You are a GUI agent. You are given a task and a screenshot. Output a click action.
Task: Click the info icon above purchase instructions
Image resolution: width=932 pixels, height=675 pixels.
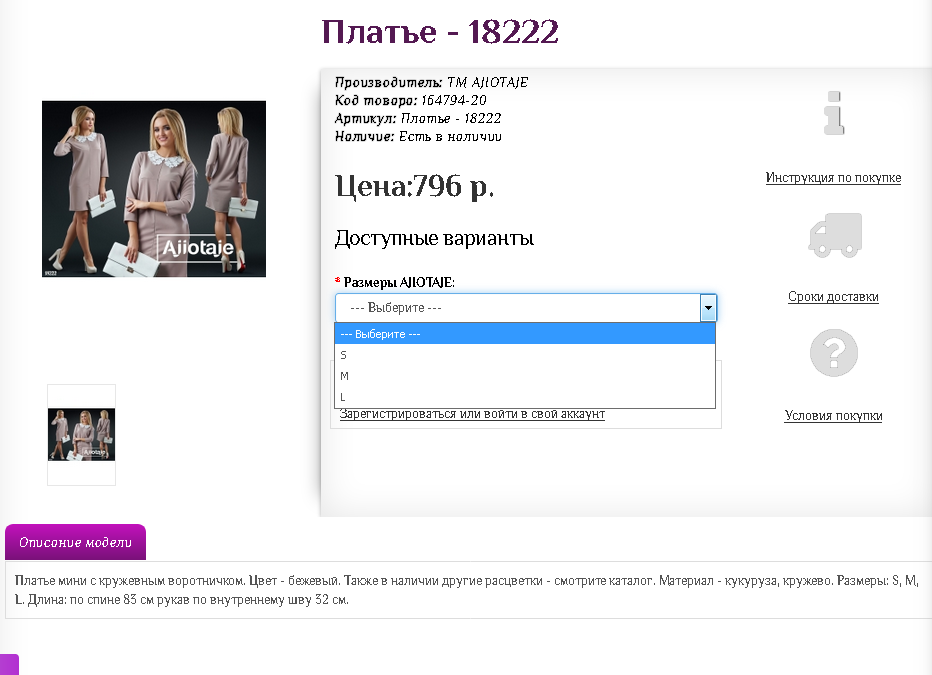point(834,113)
